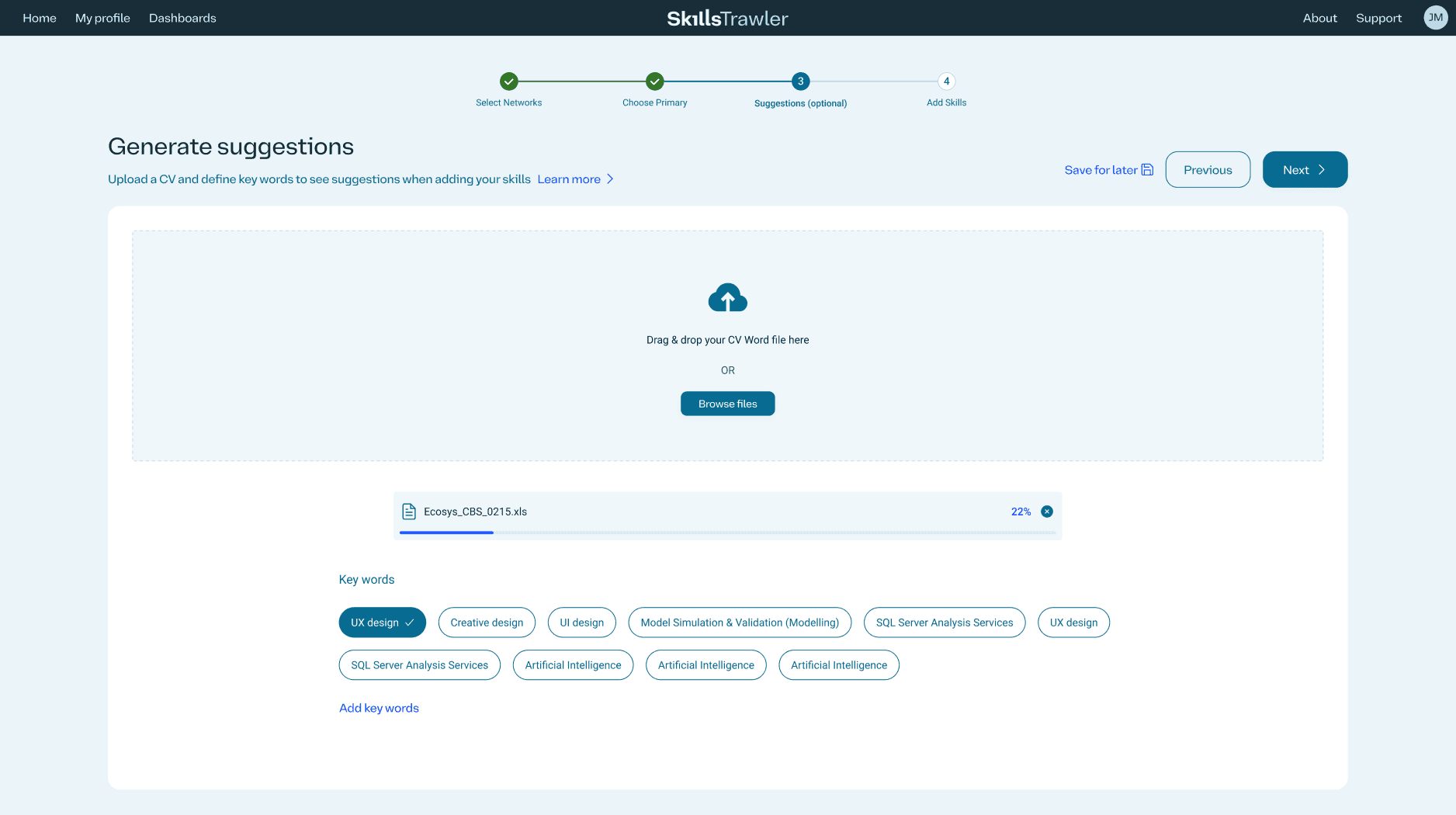Select SQL Server Analysis Services chip in second row
Screen dimensions: 1456x815
point(420,665)
